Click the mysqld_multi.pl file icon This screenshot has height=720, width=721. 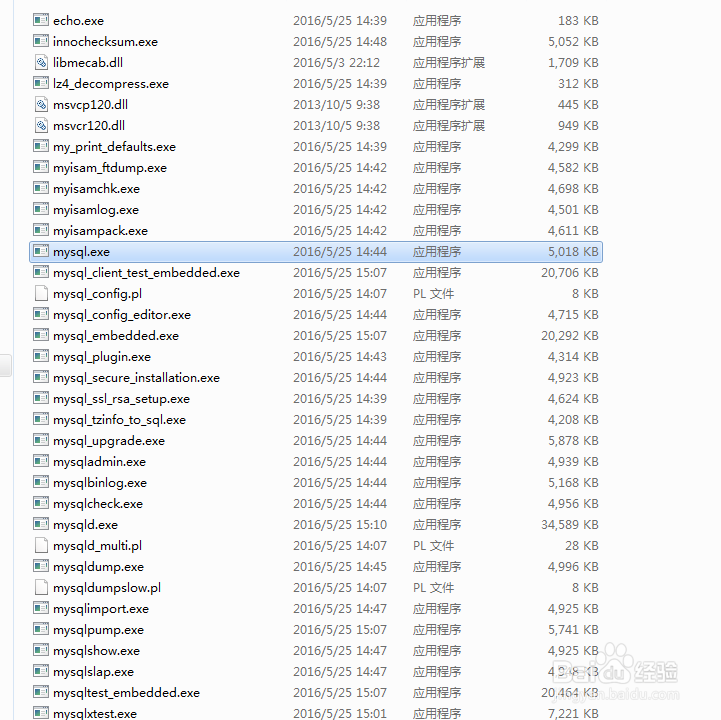[41, 545]
